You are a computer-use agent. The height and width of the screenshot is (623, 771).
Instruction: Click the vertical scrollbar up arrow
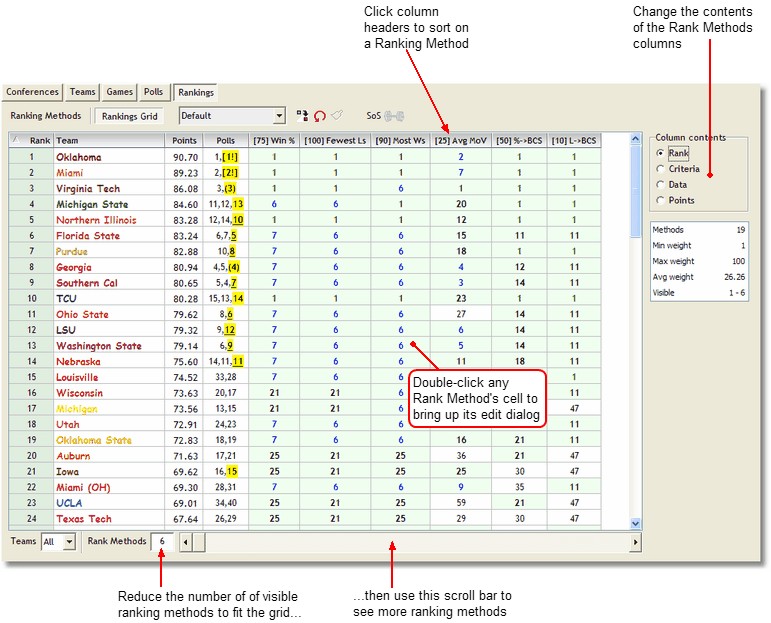[x=635, y=139]
